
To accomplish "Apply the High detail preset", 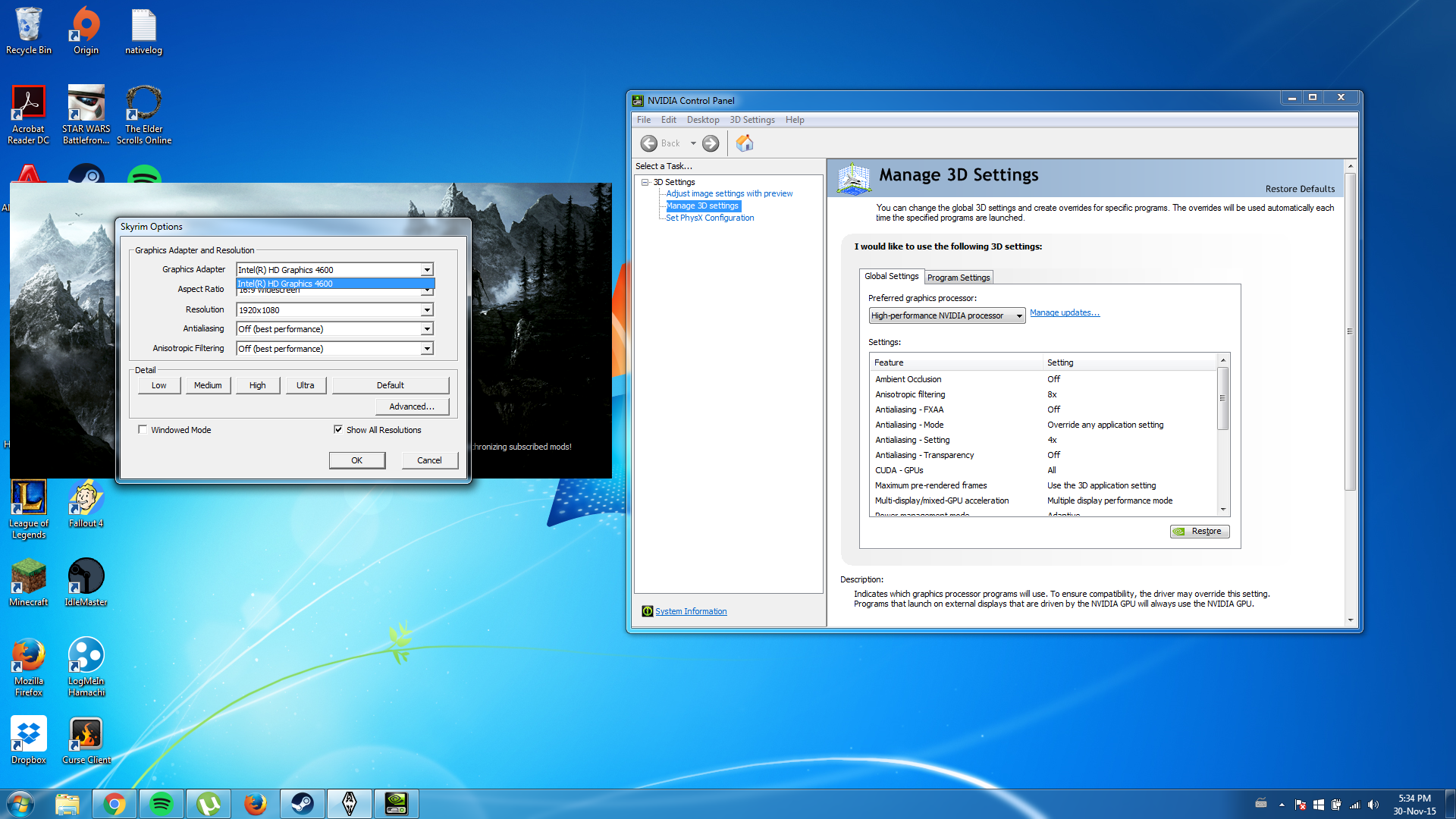I will coord(258,385).
